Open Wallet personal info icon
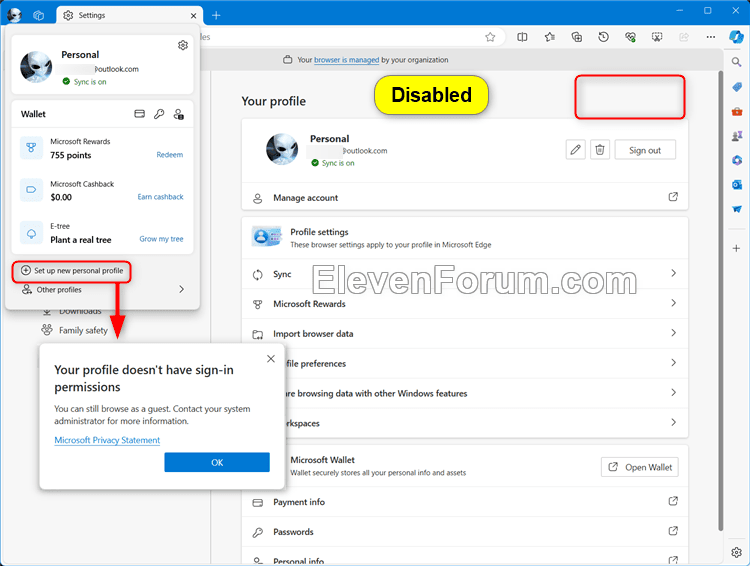The width and height of the screenshot is (750, 566). point(178,114)
